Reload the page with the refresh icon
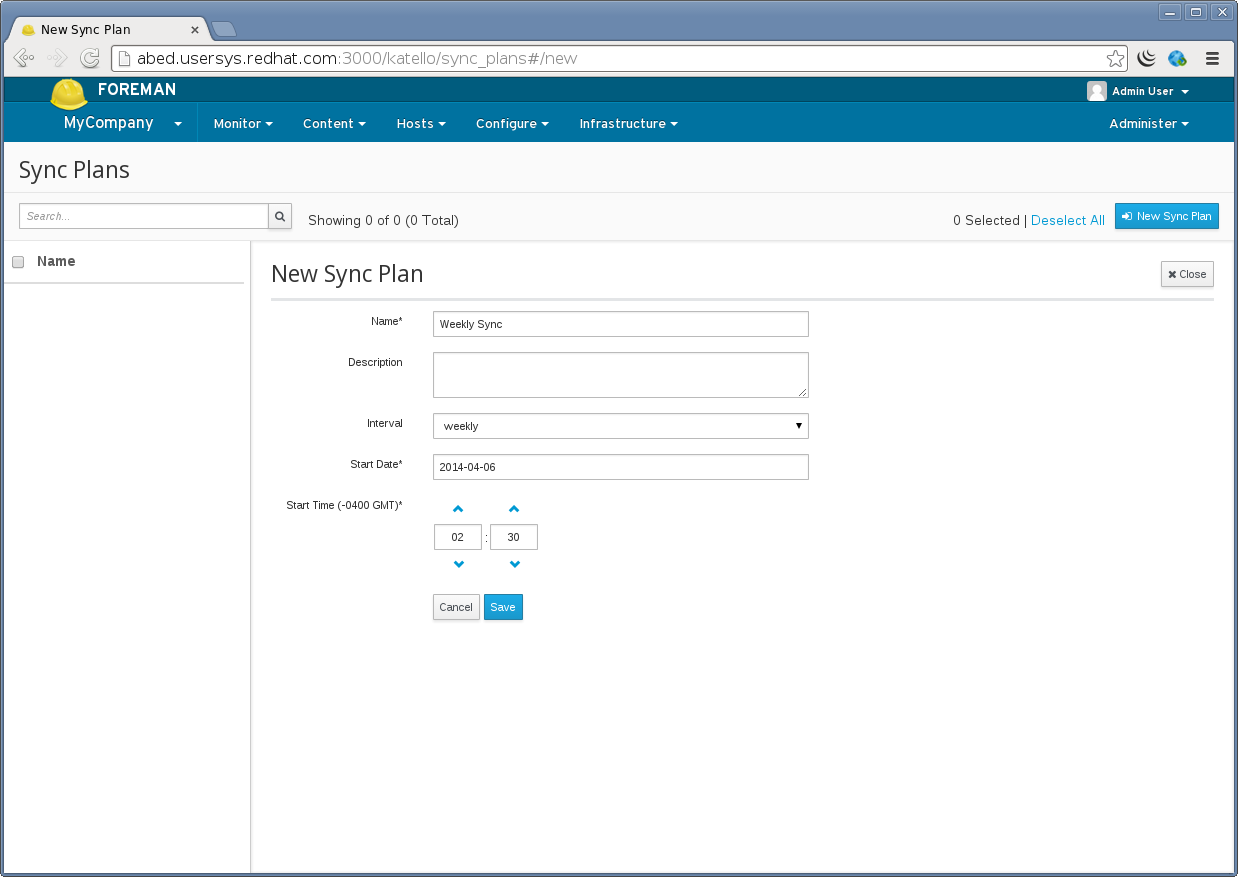Screen dimensions: 1238x877 click(90, 58)
